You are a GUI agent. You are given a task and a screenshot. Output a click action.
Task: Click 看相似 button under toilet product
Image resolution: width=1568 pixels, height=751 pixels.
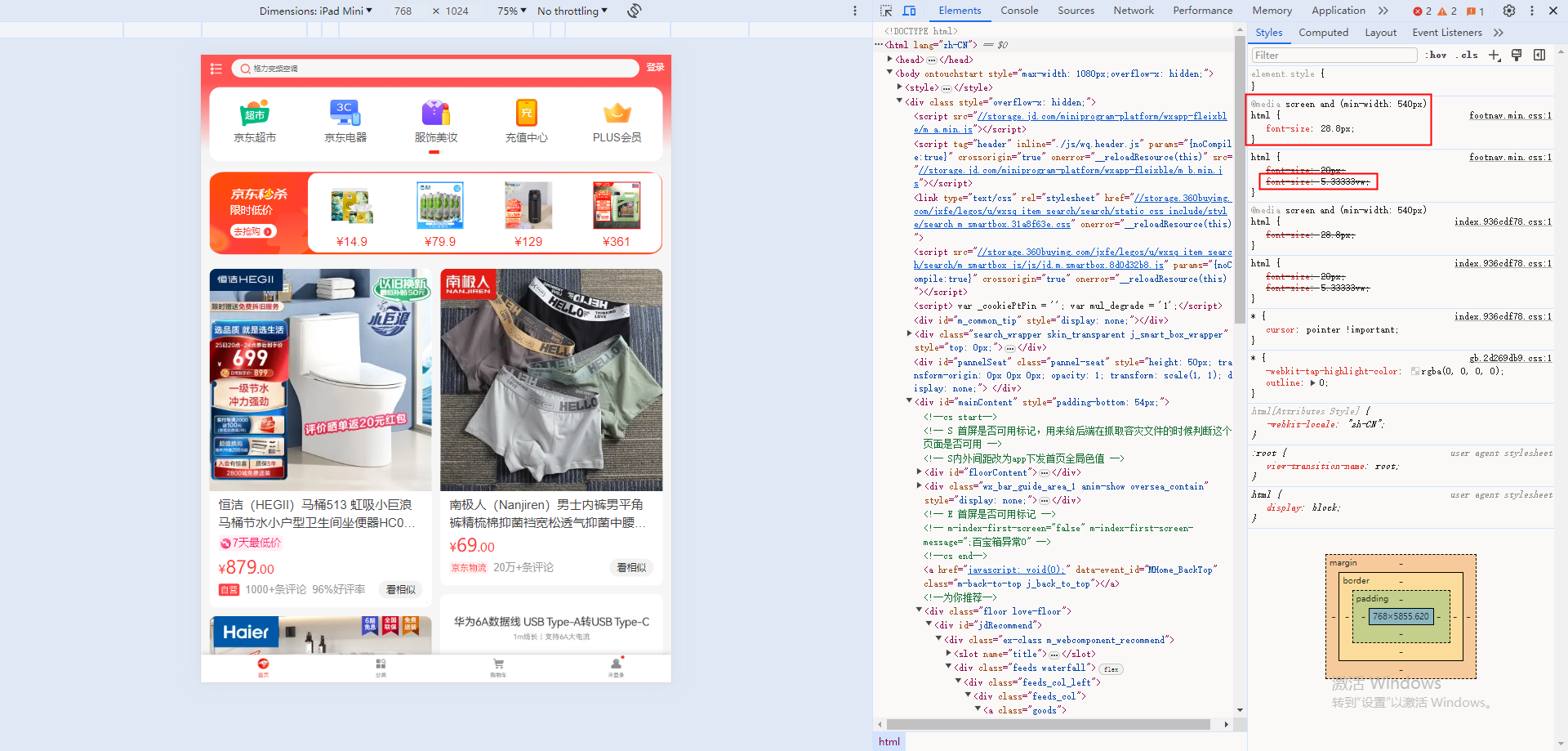coord(401,589)
